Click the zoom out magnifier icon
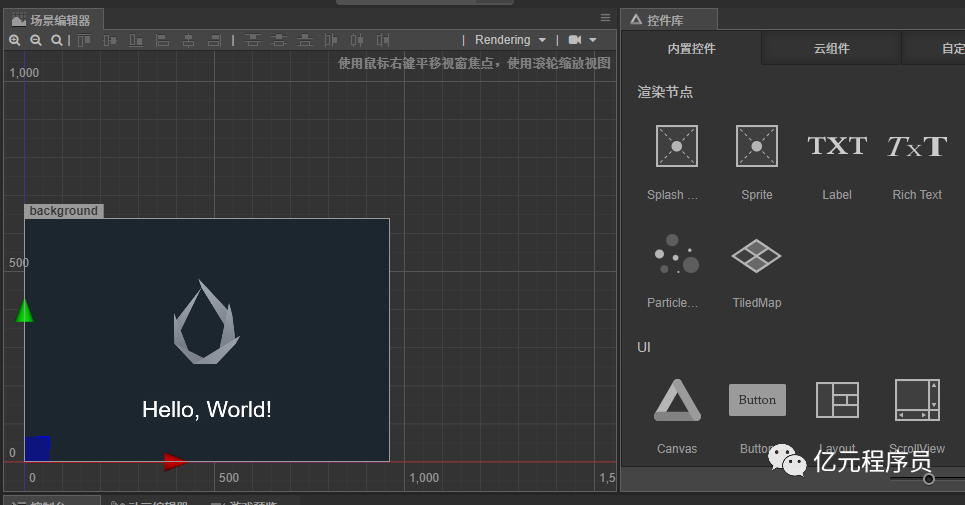Viewport: 965px width, 505px height. [x=36, y=41]
